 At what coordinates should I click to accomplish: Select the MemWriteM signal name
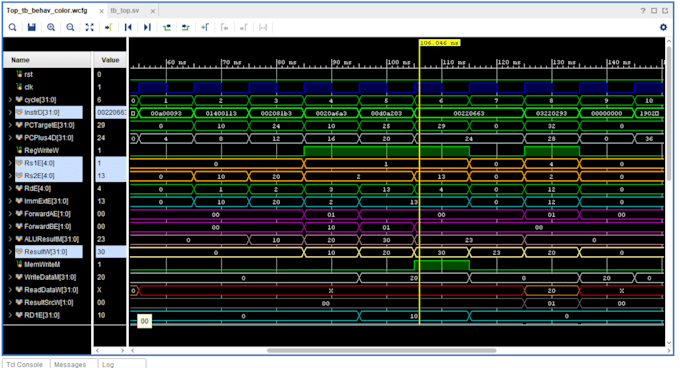[42, 264]
